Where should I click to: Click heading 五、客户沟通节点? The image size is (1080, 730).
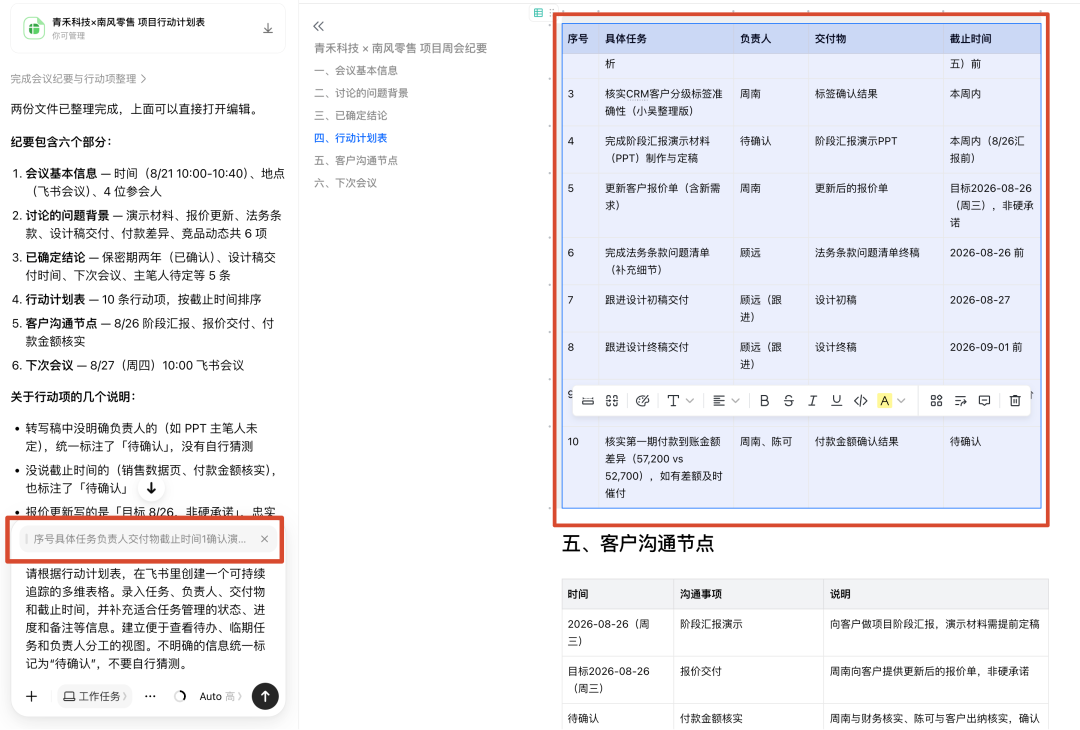coord(638,544)
